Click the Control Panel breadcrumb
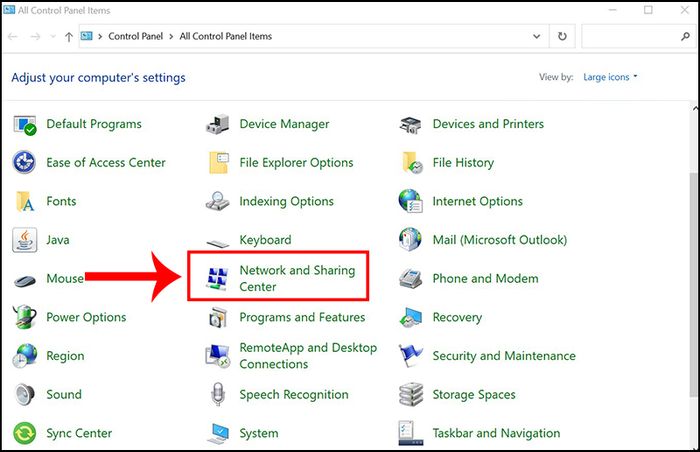The width and height of the screenshot is (700, 452). tap(136, 36)
